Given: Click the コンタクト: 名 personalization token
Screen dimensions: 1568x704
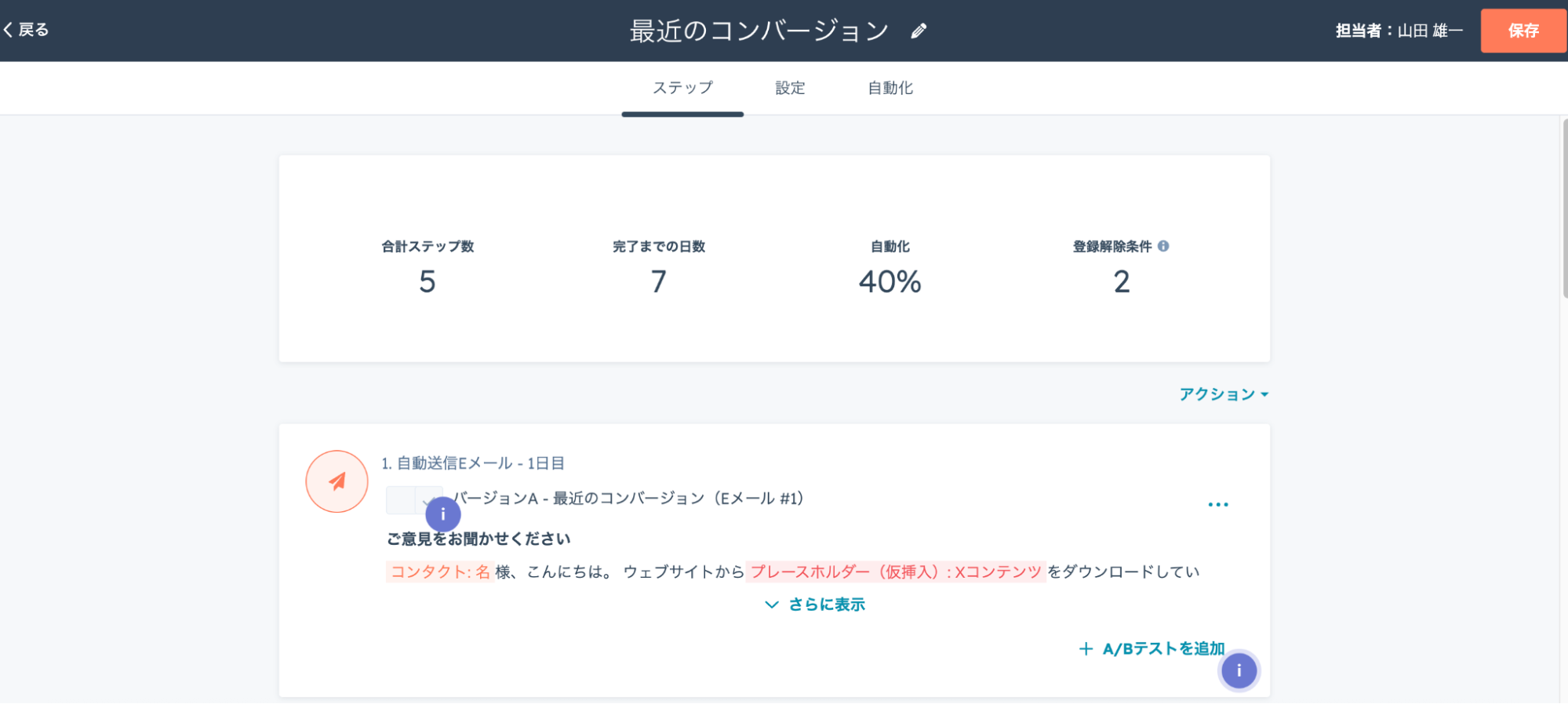Looking at the screenshot, I should click(440, 572).
